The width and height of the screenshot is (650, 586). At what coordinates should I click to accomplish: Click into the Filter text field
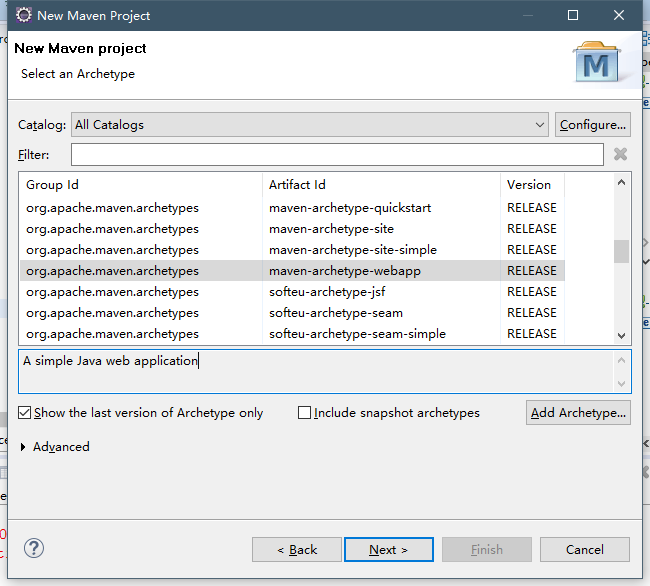pos(337,155)
